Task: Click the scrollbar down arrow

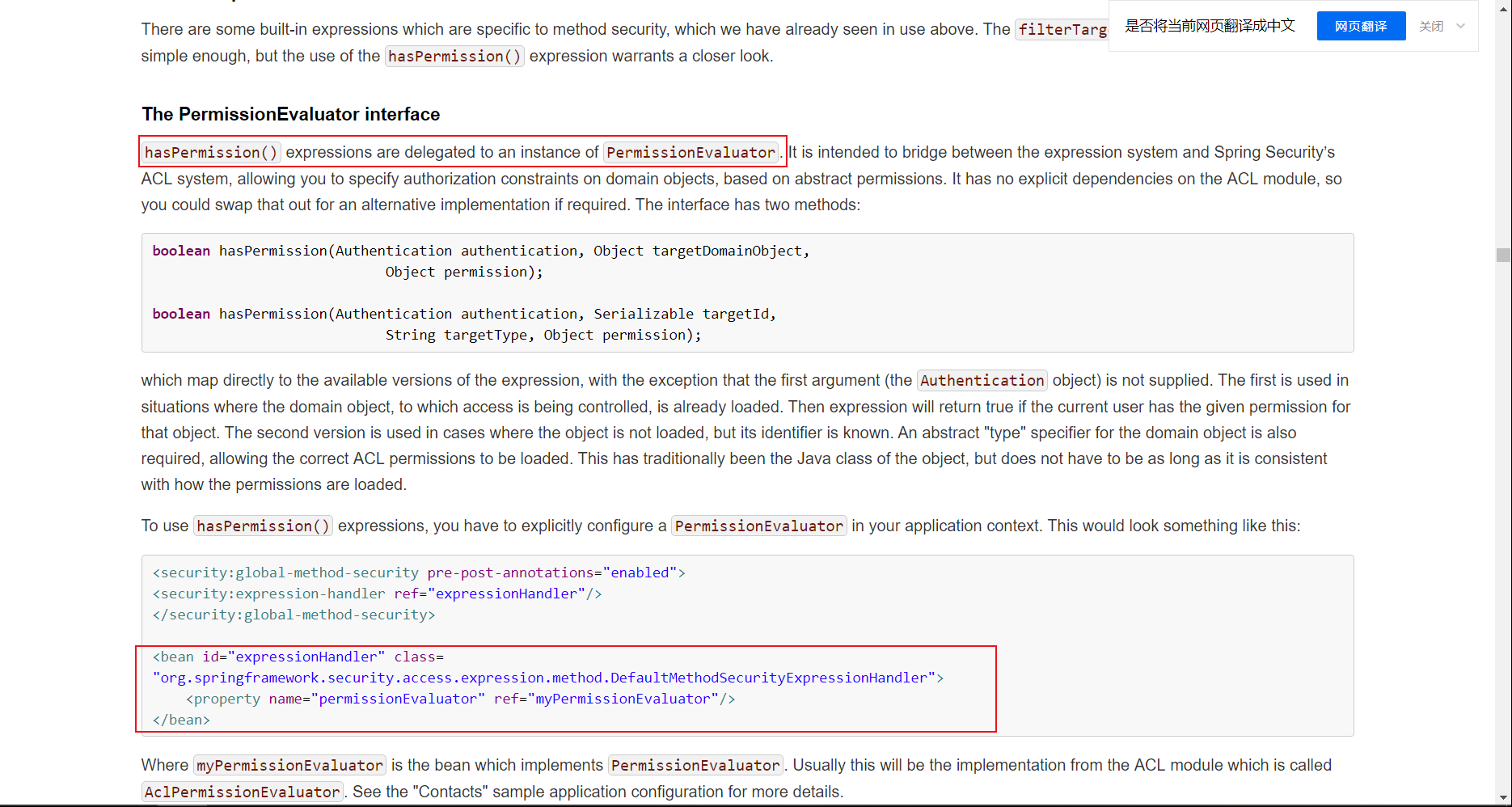Action: (x=1502, y=798)
